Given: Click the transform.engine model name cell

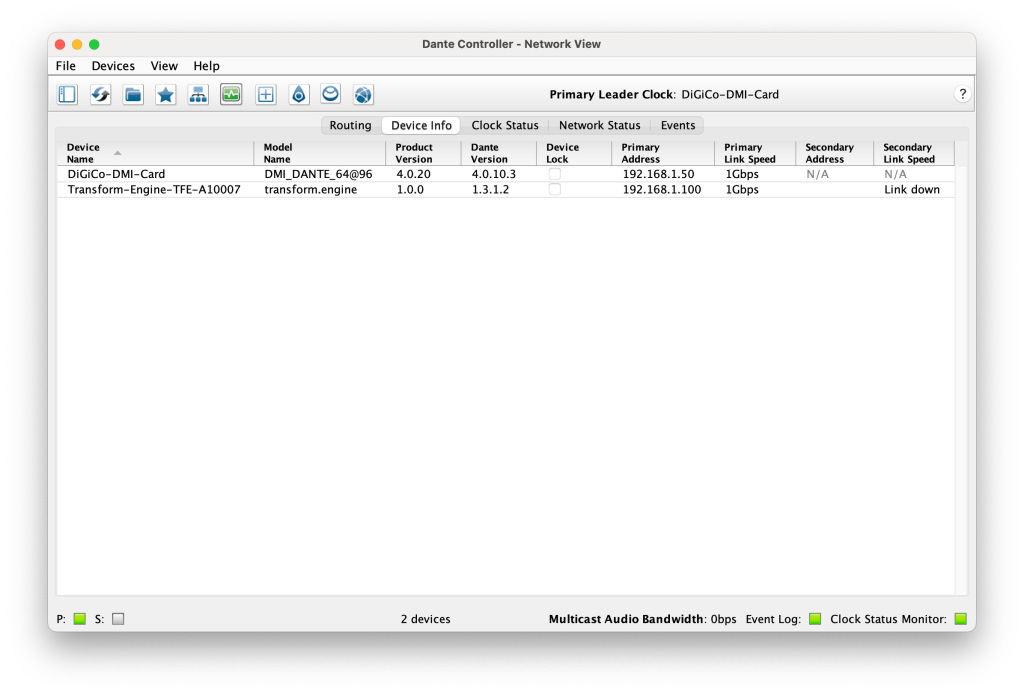Looking at the screenshot, I should 311,189.
